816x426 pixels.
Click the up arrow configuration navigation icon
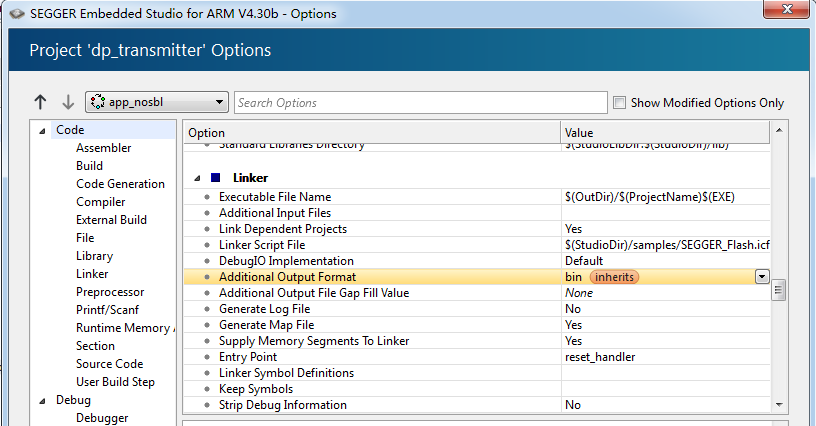(40, 102)
